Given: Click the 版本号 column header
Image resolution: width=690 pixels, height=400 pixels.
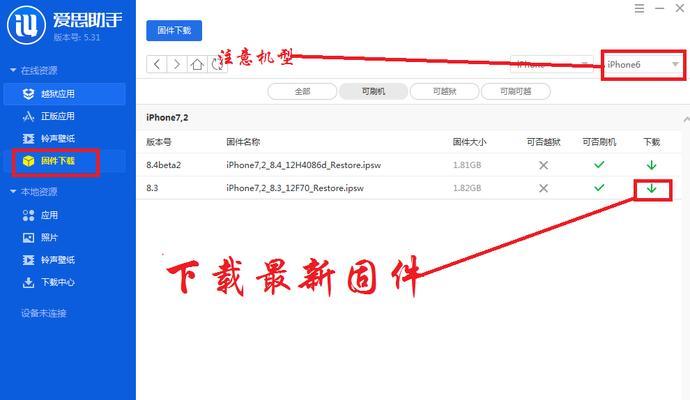Looking at the screenshot, I should point(159,142).
